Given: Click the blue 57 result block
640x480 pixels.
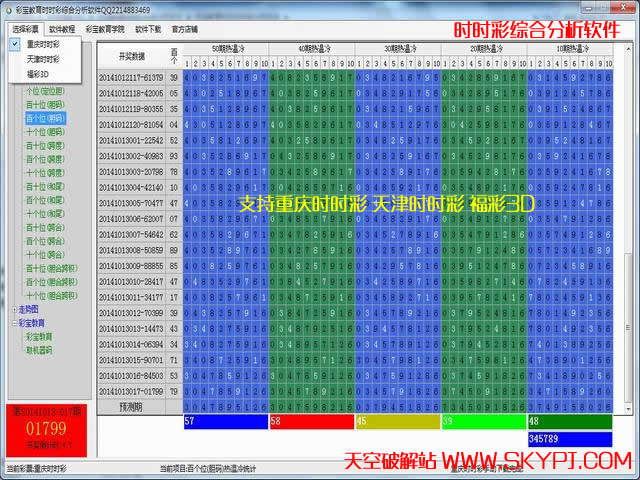Looking at the screenshot, I should (x=225, y=423).
